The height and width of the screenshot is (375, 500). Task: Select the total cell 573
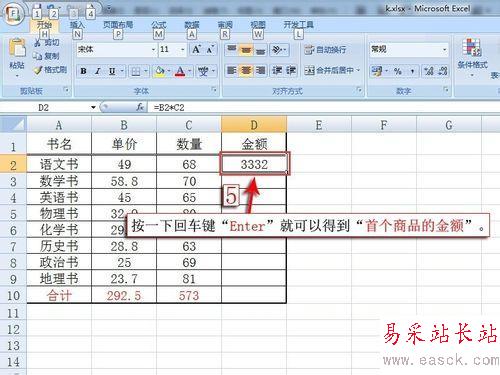pos(189,295)
